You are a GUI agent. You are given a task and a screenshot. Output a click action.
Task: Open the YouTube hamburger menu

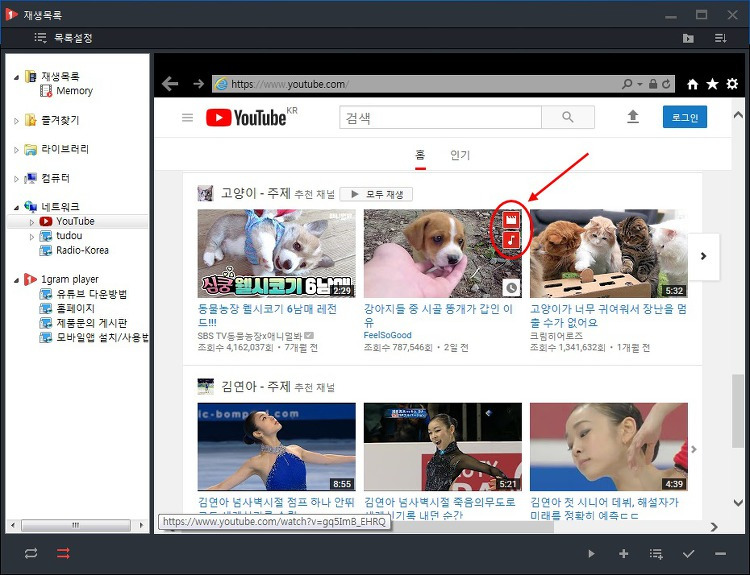(188, 118)
